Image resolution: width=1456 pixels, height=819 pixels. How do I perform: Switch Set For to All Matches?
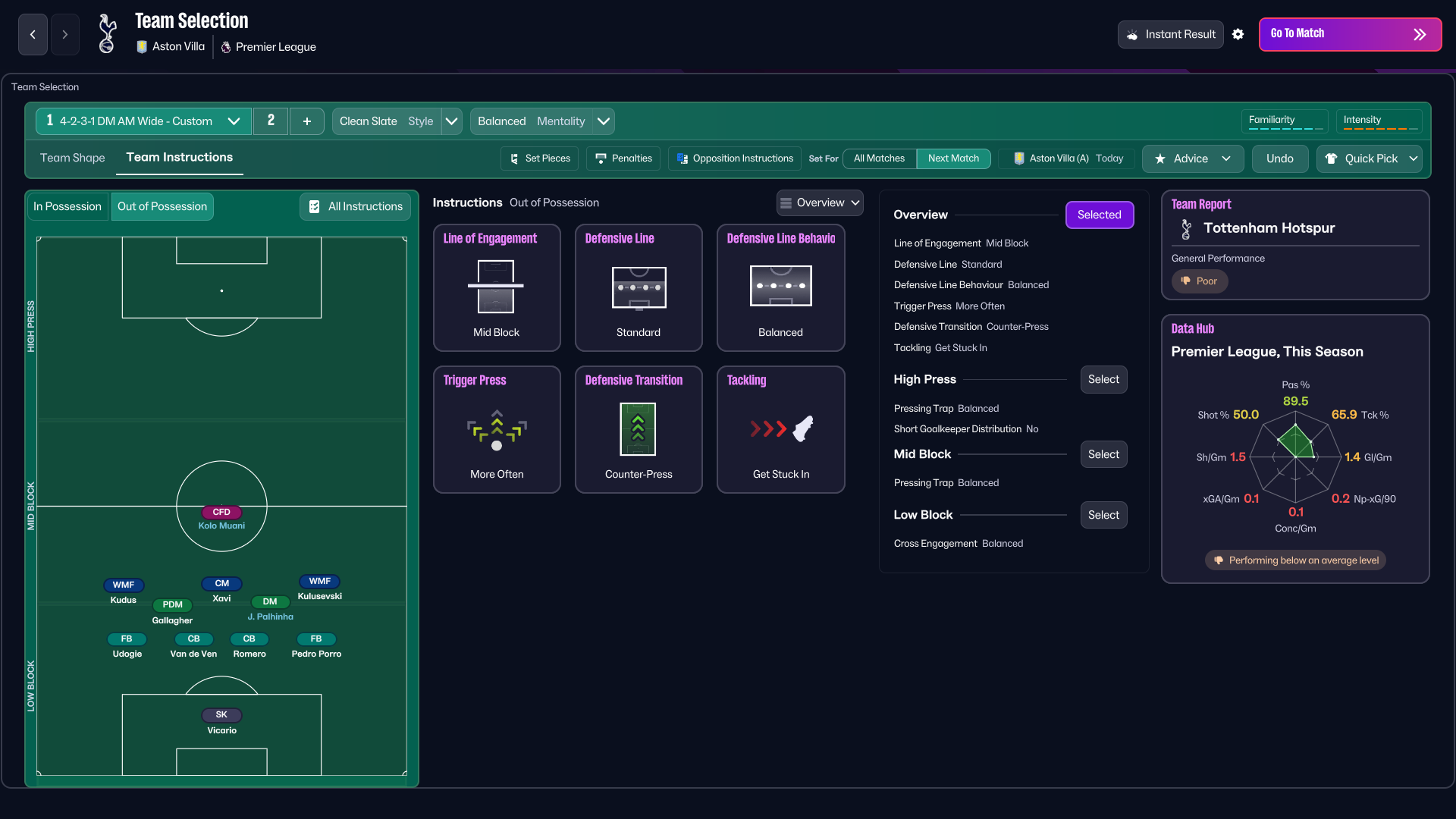(x=879, y=158)
